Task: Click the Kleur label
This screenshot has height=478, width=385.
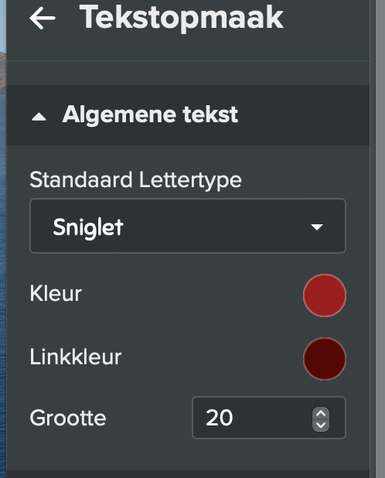Action: (x=56, y=294)
